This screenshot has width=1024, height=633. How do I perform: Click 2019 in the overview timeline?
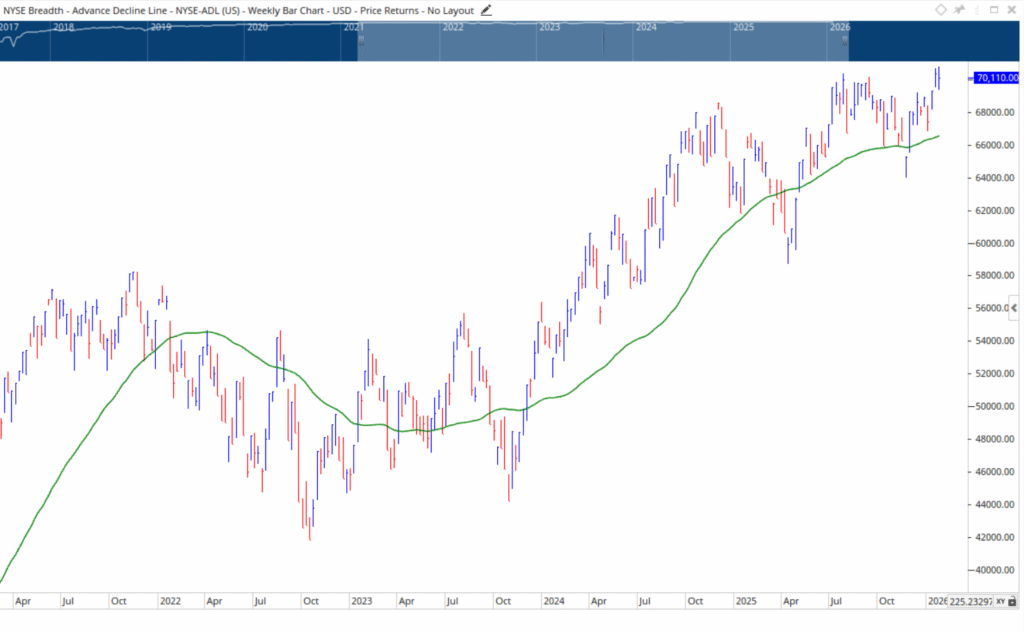click(160, 28)
